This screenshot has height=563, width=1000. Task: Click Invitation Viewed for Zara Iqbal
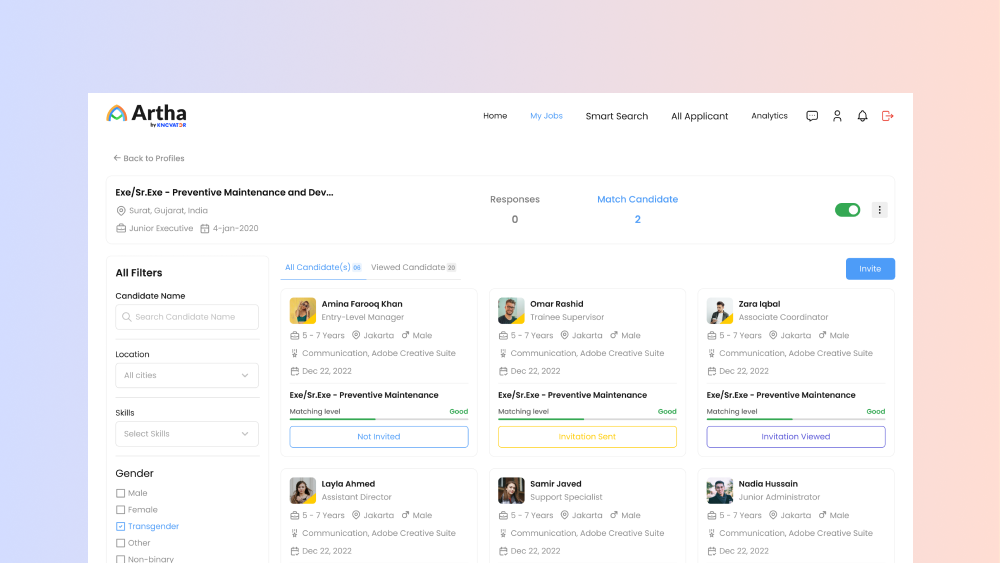(796, 437)
